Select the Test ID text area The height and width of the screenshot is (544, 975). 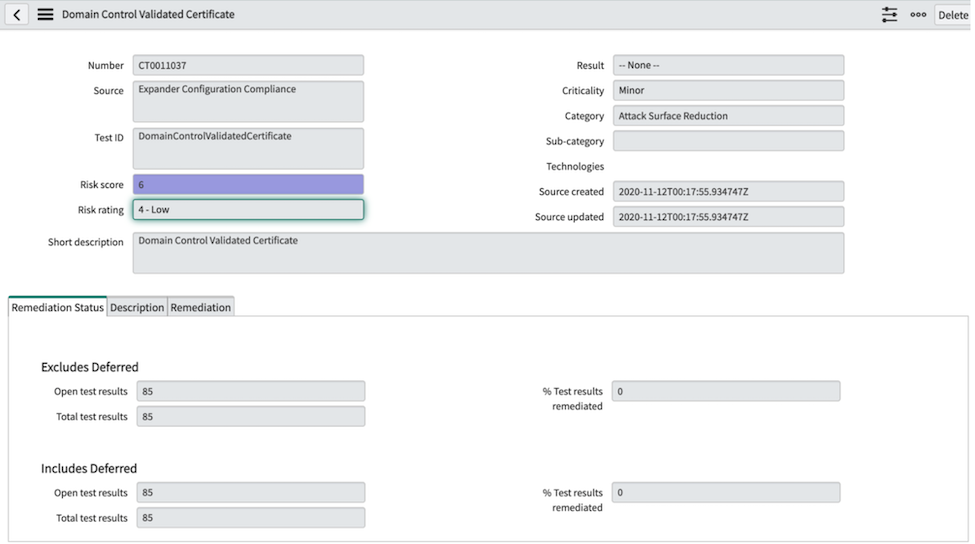click(x=248, y=148)
